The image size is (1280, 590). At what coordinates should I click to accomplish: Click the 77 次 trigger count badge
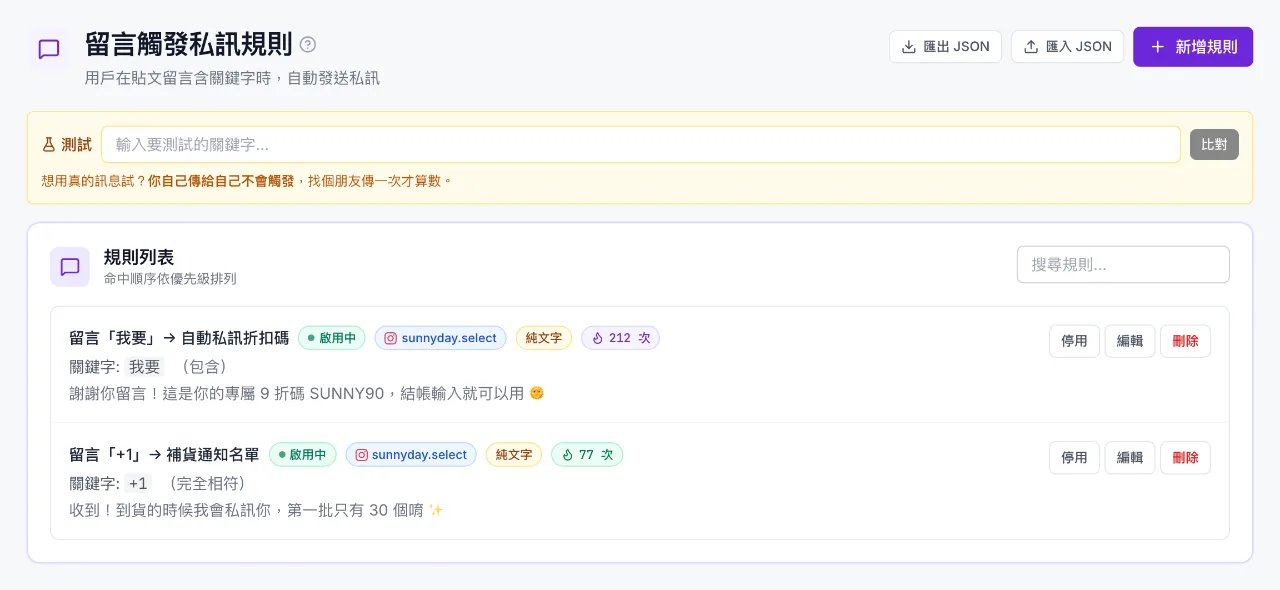(587, 455)
